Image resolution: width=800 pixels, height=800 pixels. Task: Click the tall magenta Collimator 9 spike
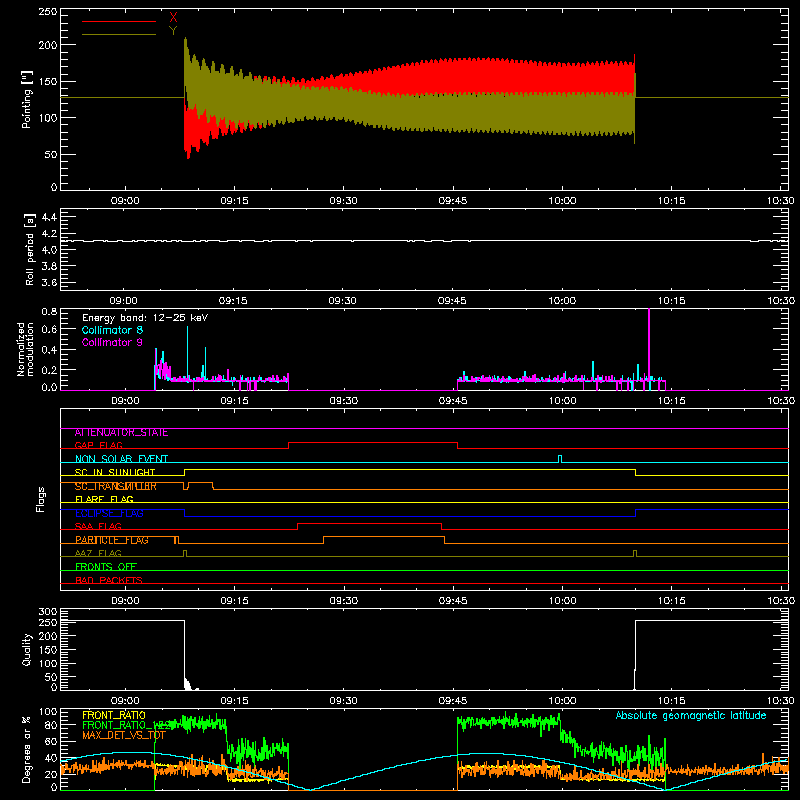point(649,349)
